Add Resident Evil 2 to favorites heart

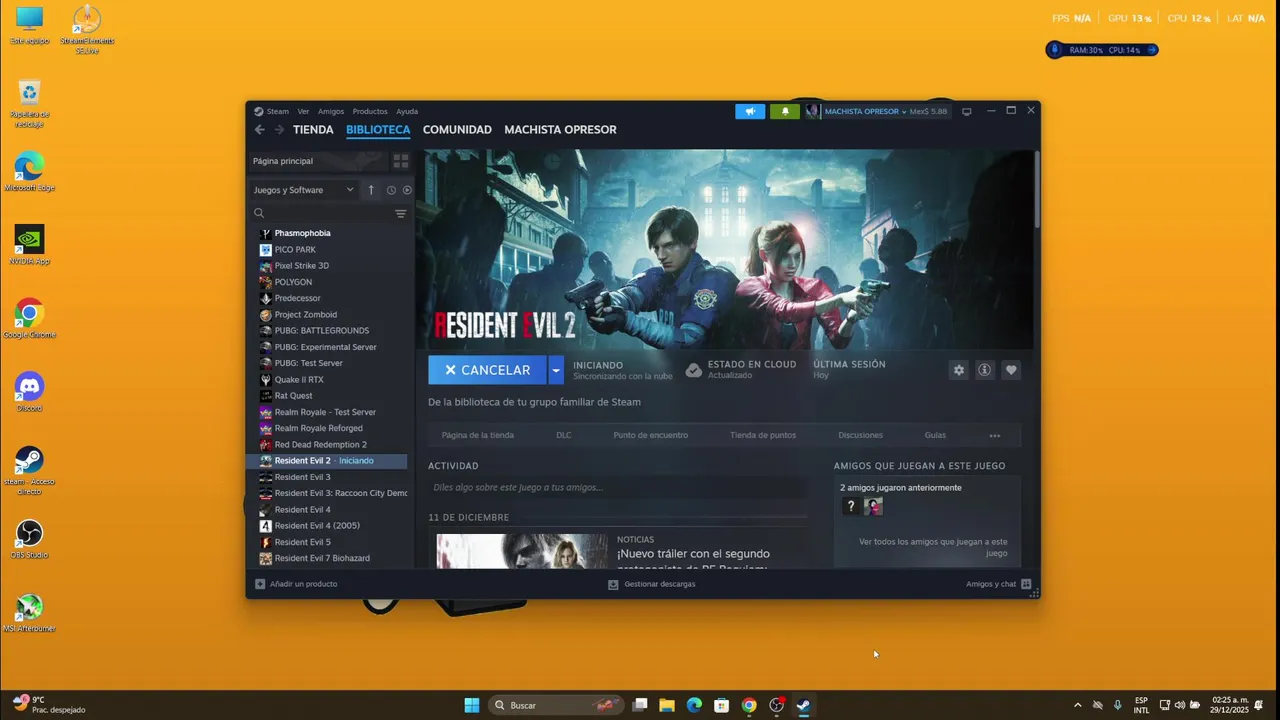(x=1011, y=370)
